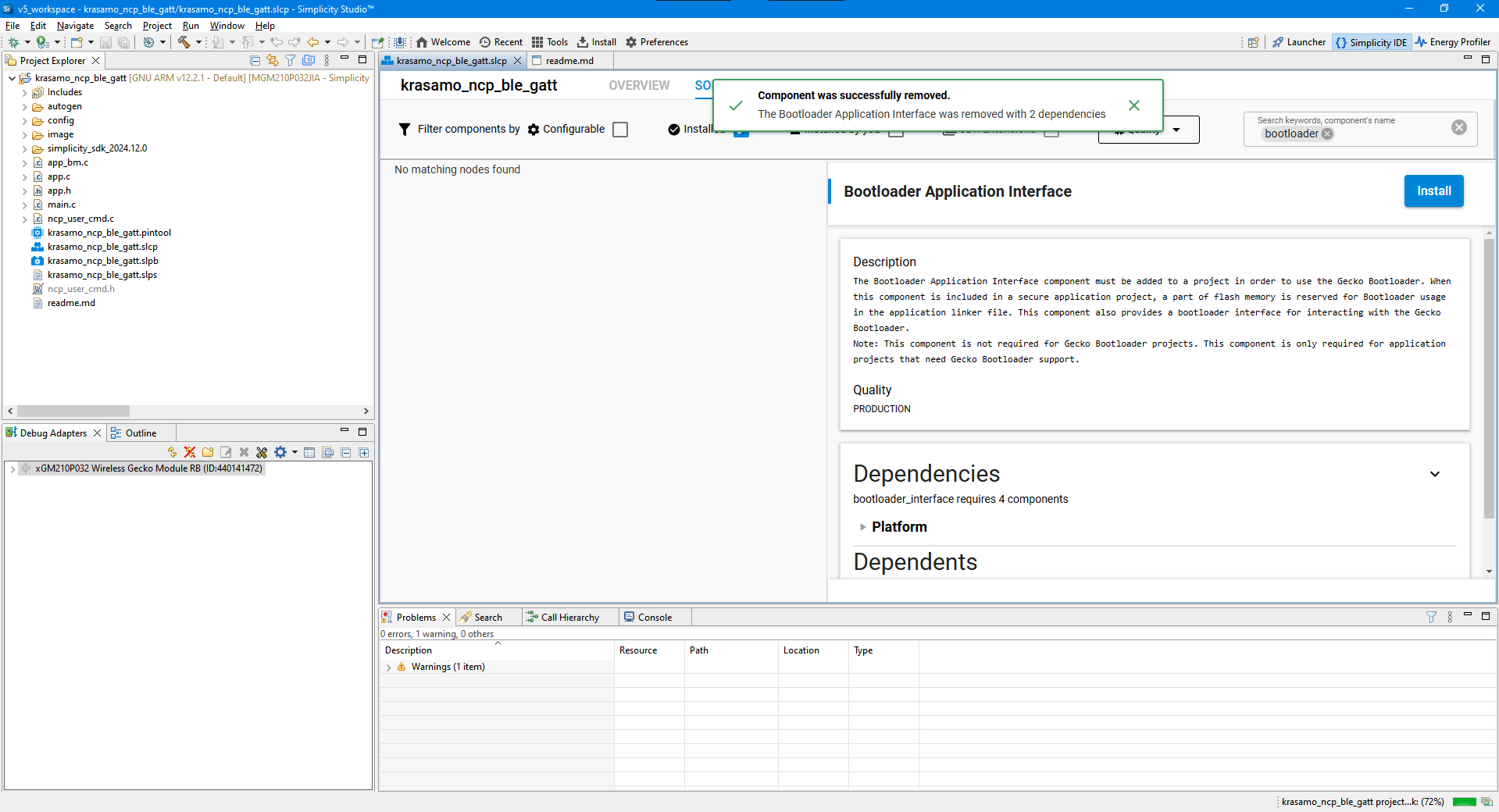Click the component search input field
The height and width of the screenshot is (812, 1499).
click(1359, 129)
